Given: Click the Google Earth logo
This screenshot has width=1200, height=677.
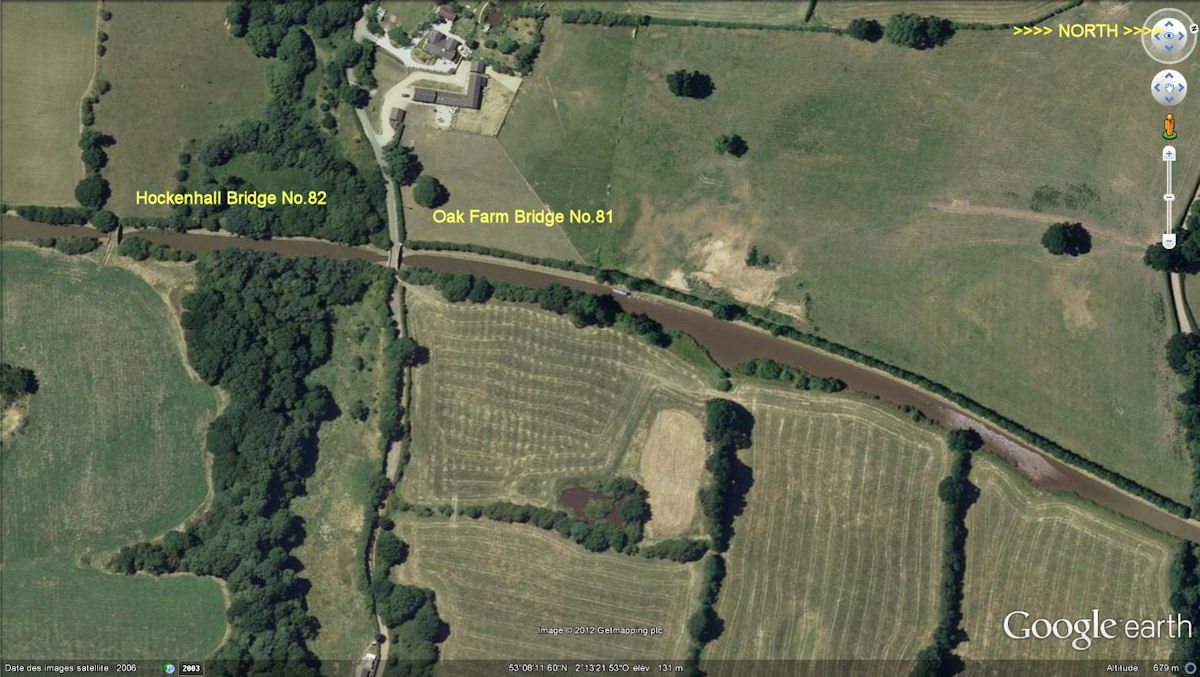Looking at the screenshot, I should pyautogui.click(x=1097, y=628).
